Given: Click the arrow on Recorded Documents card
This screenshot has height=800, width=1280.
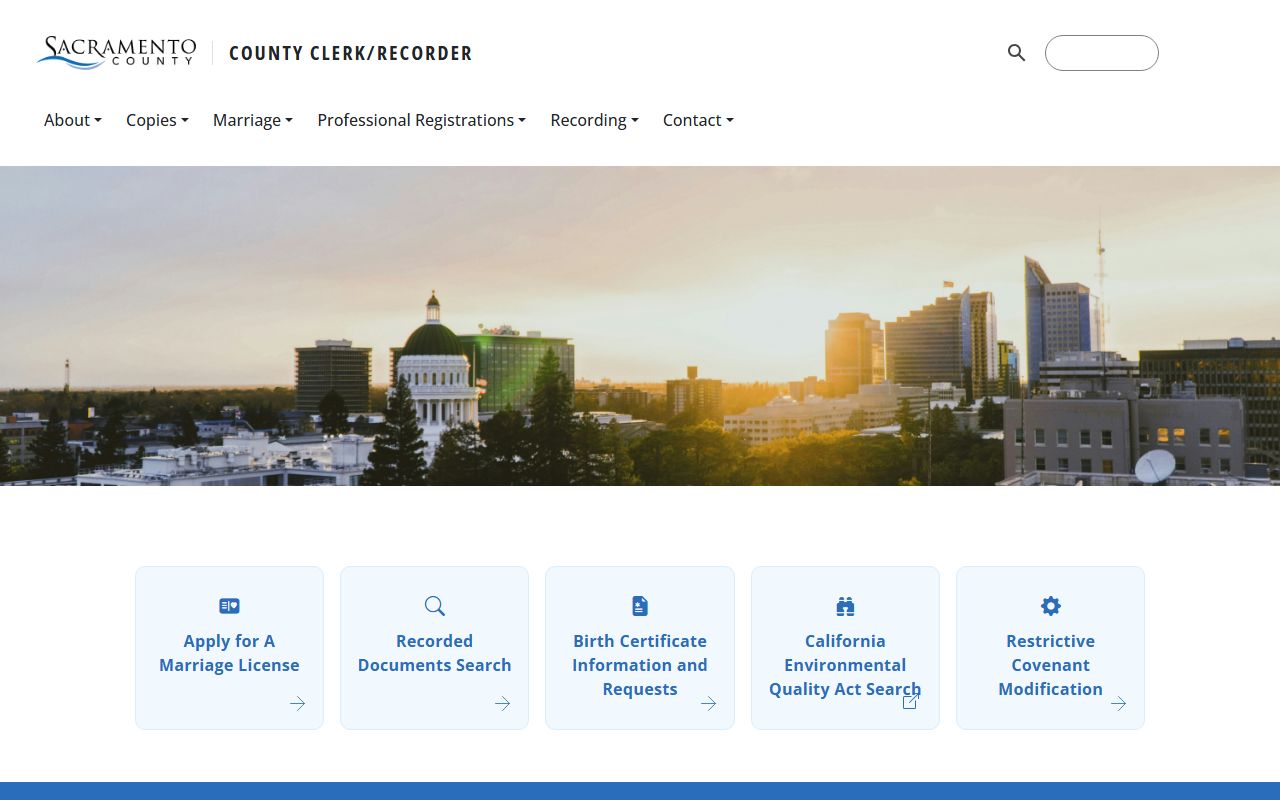Looking at the screenshot, I should coord(502,704).
